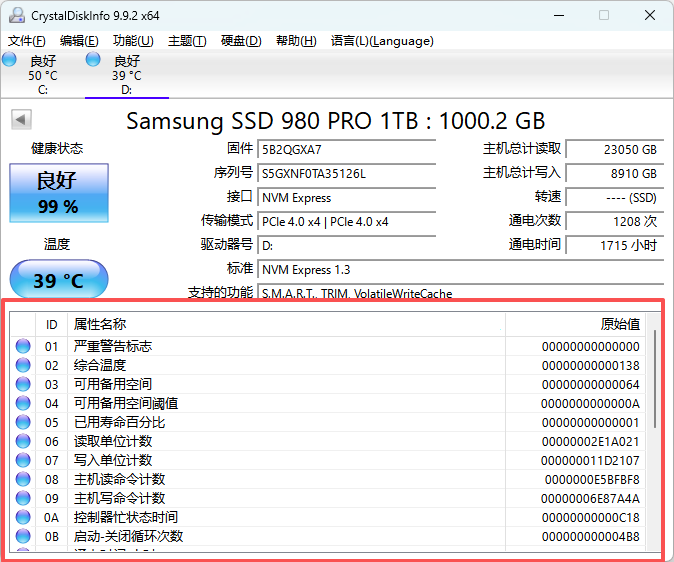Click the standard field NVM Express 1.3
The image size is (674, 562).
pyautogui.click(x=461, y=270)
